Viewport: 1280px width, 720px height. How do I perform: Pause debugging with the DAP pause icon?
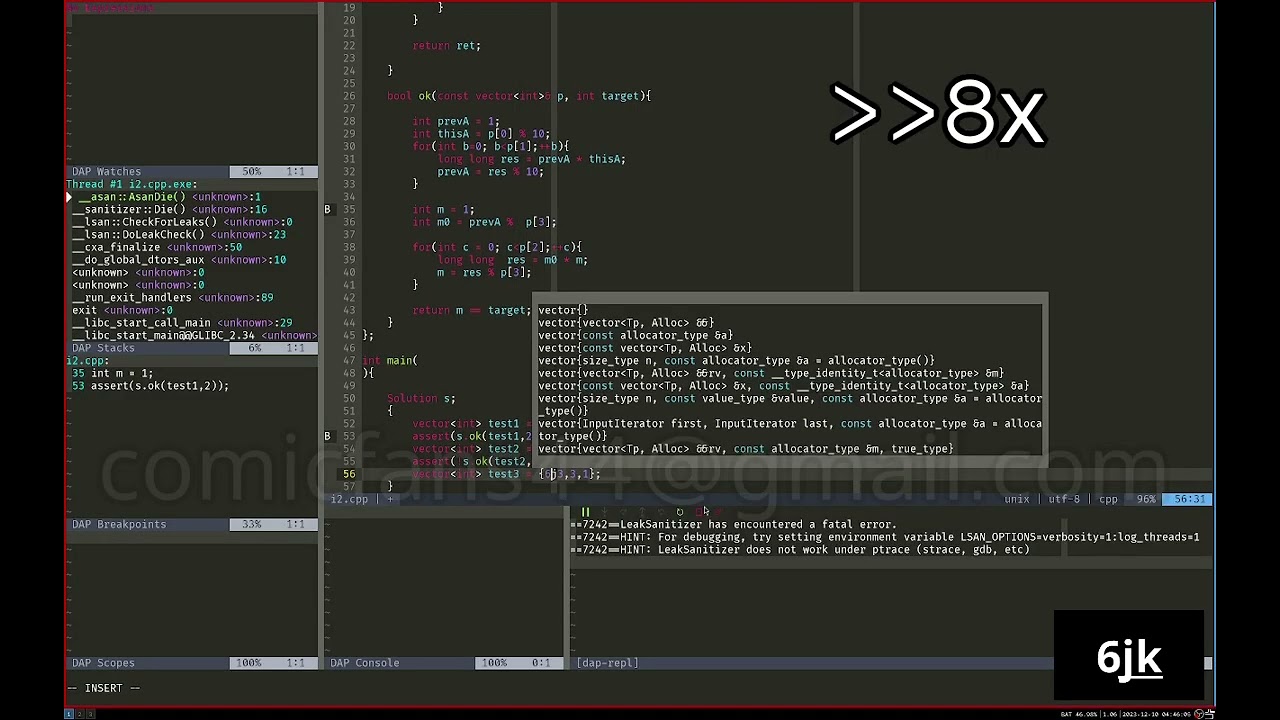tap(586, 512)
